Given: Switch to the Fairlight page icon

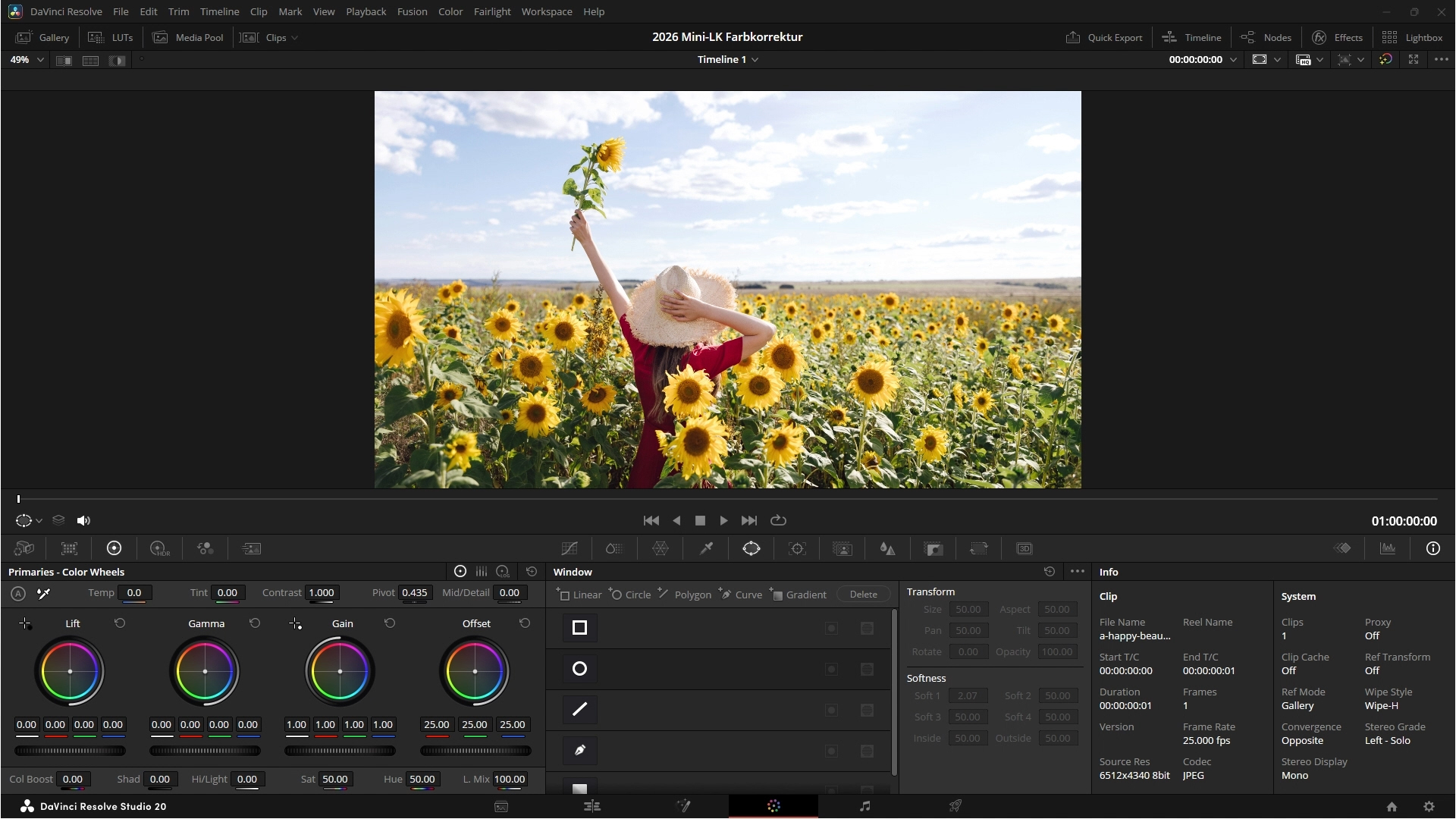Looking at the screenshot, I should [x=864, y=806].
